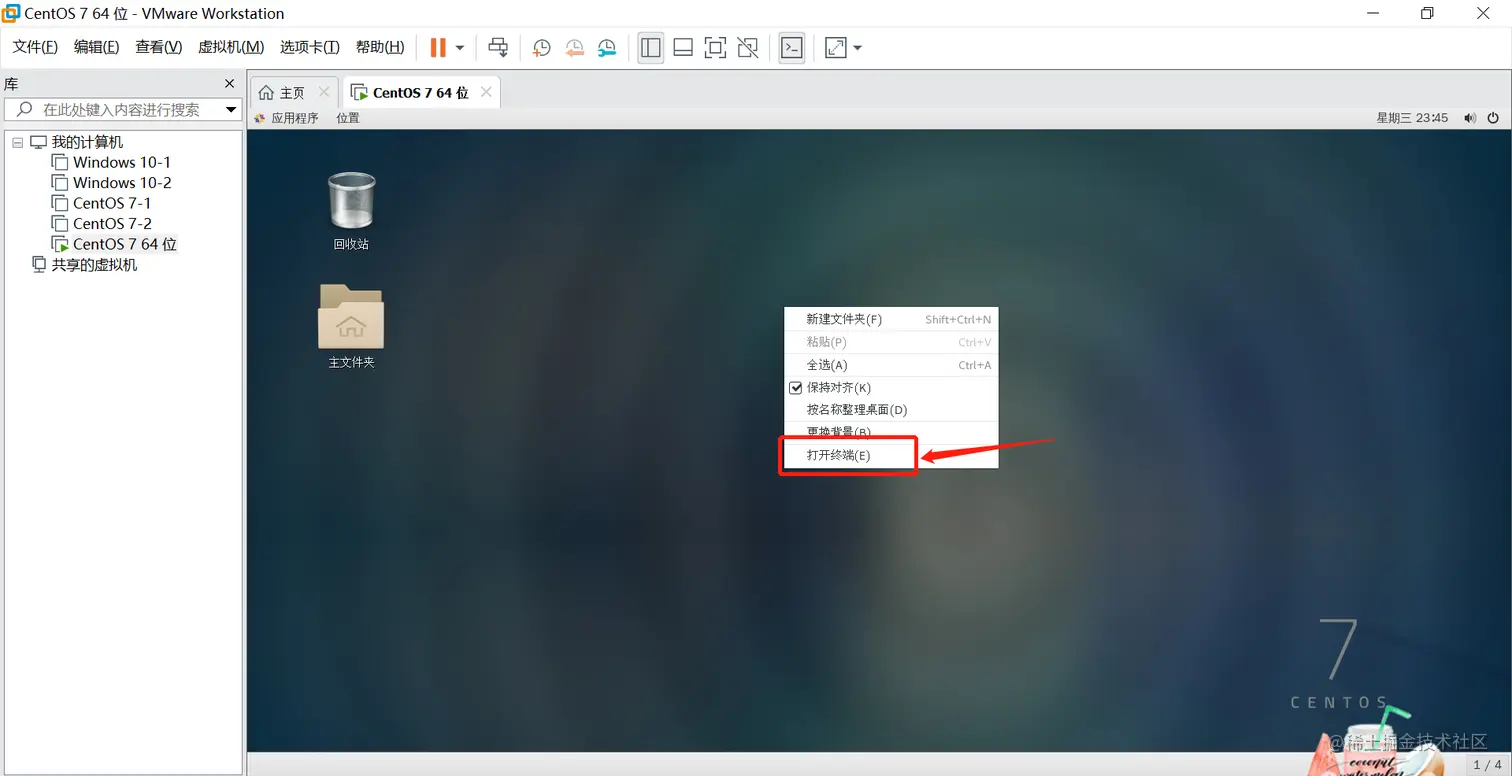Close the CentOS 7 64 位 tab
This screenshot has width=1512, height=776.
486,92
